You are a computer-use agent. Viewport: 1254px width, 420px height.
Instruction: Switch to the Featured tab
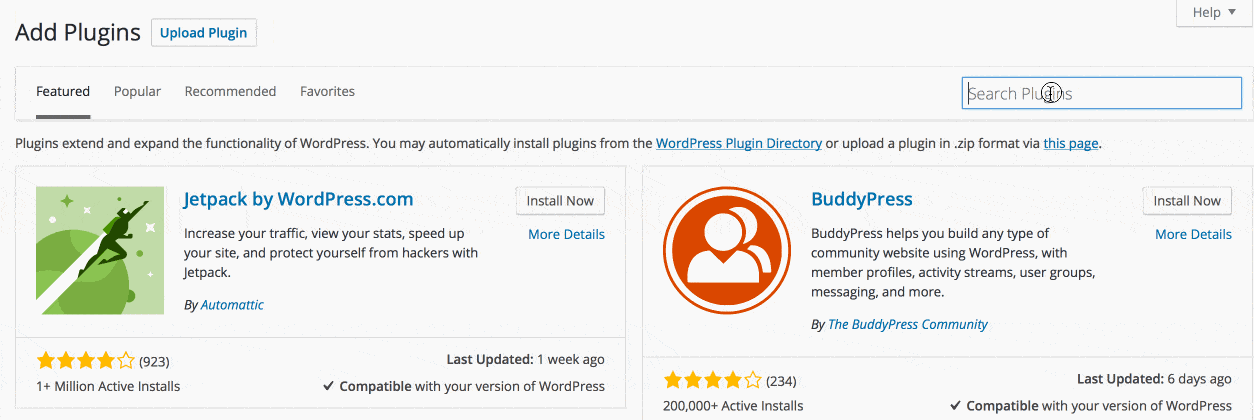[x=63, y=91]
